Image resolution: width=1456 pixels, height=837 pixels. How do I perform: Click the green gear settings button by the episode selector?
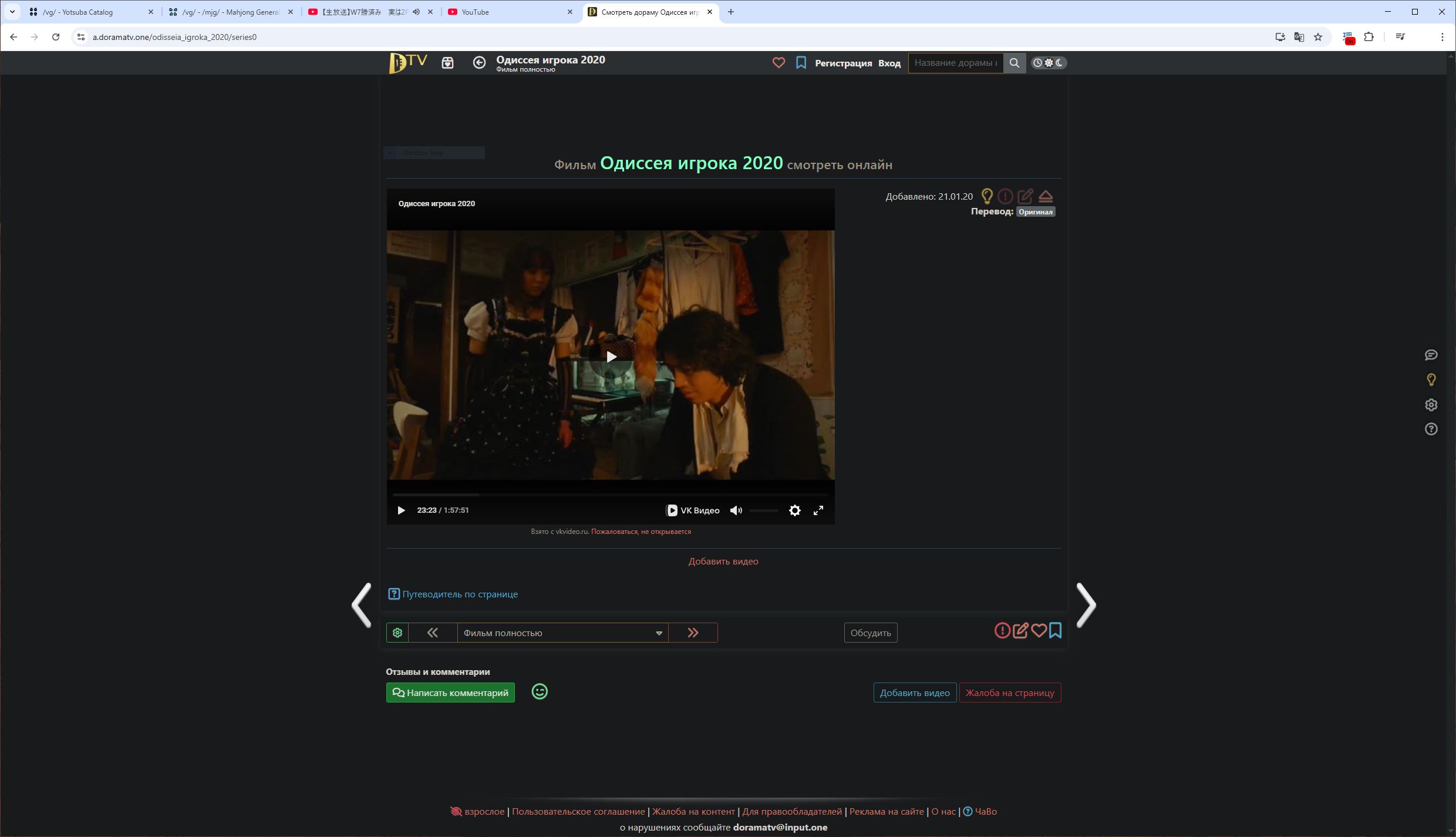click(397, 633)
